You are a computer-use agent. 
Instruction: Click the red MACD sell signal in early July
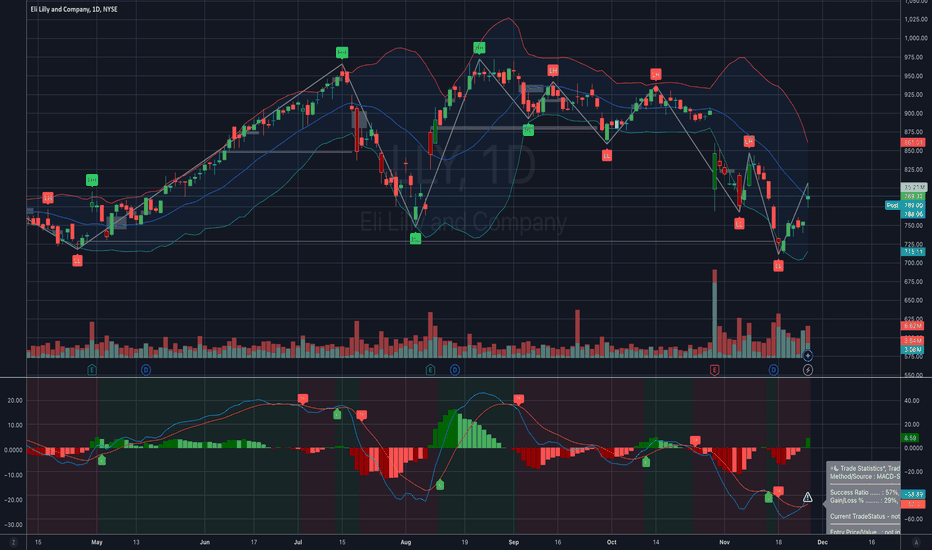pyautogui.click(x=303, y=398)
